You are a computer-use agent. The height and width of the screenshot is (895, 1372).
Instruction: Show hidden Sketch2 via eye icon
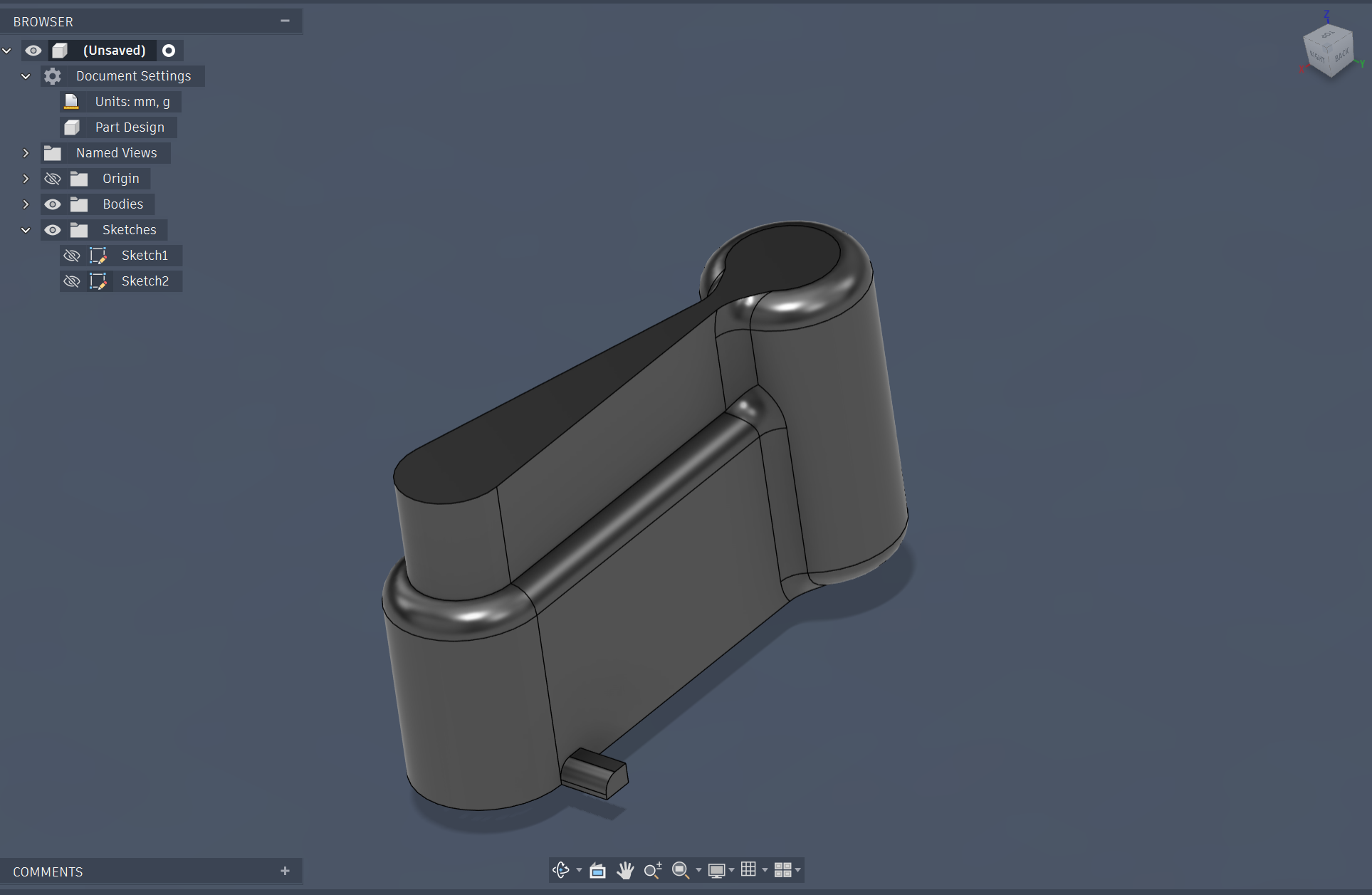tap(71, 281)
